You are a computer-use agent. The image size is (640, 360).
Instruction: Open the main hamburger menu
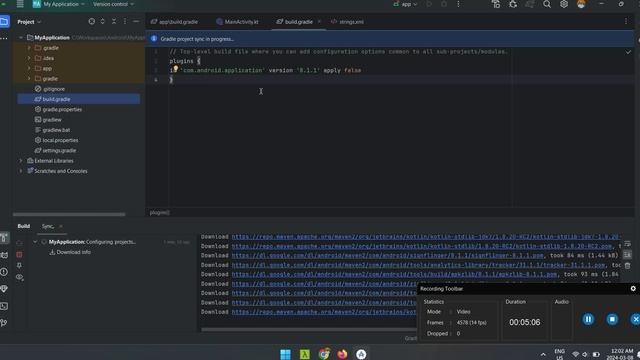pyautogui.click(x=20, y=4)
